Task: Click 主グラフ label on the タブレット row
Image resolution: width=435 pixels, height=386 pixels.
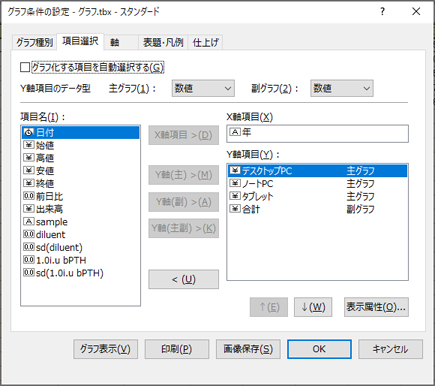Action: pos(361,197)
